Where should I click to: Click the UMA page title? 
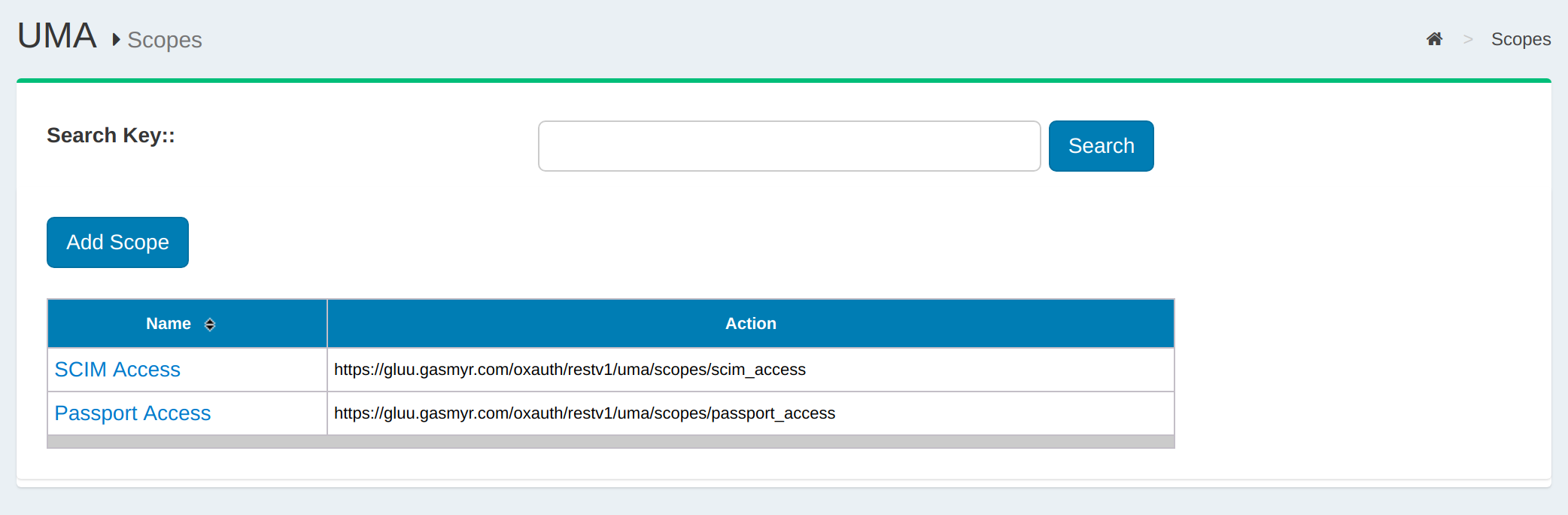point(57,36)
